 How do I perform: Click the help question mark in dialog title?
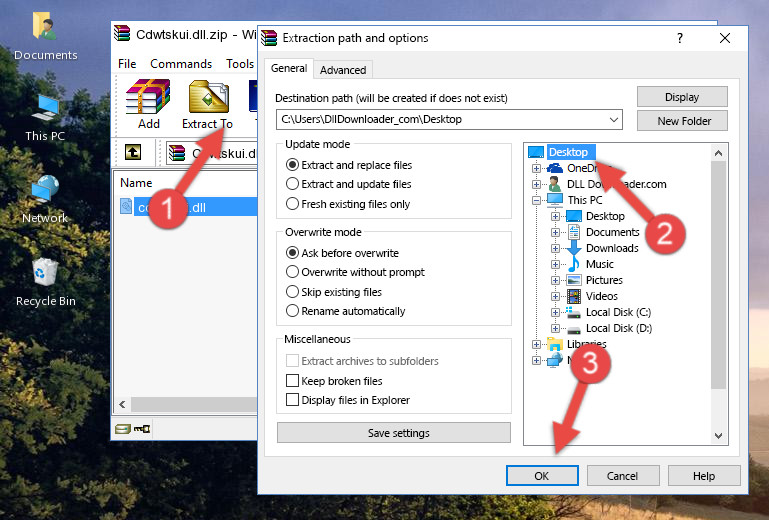coord(680,38)
